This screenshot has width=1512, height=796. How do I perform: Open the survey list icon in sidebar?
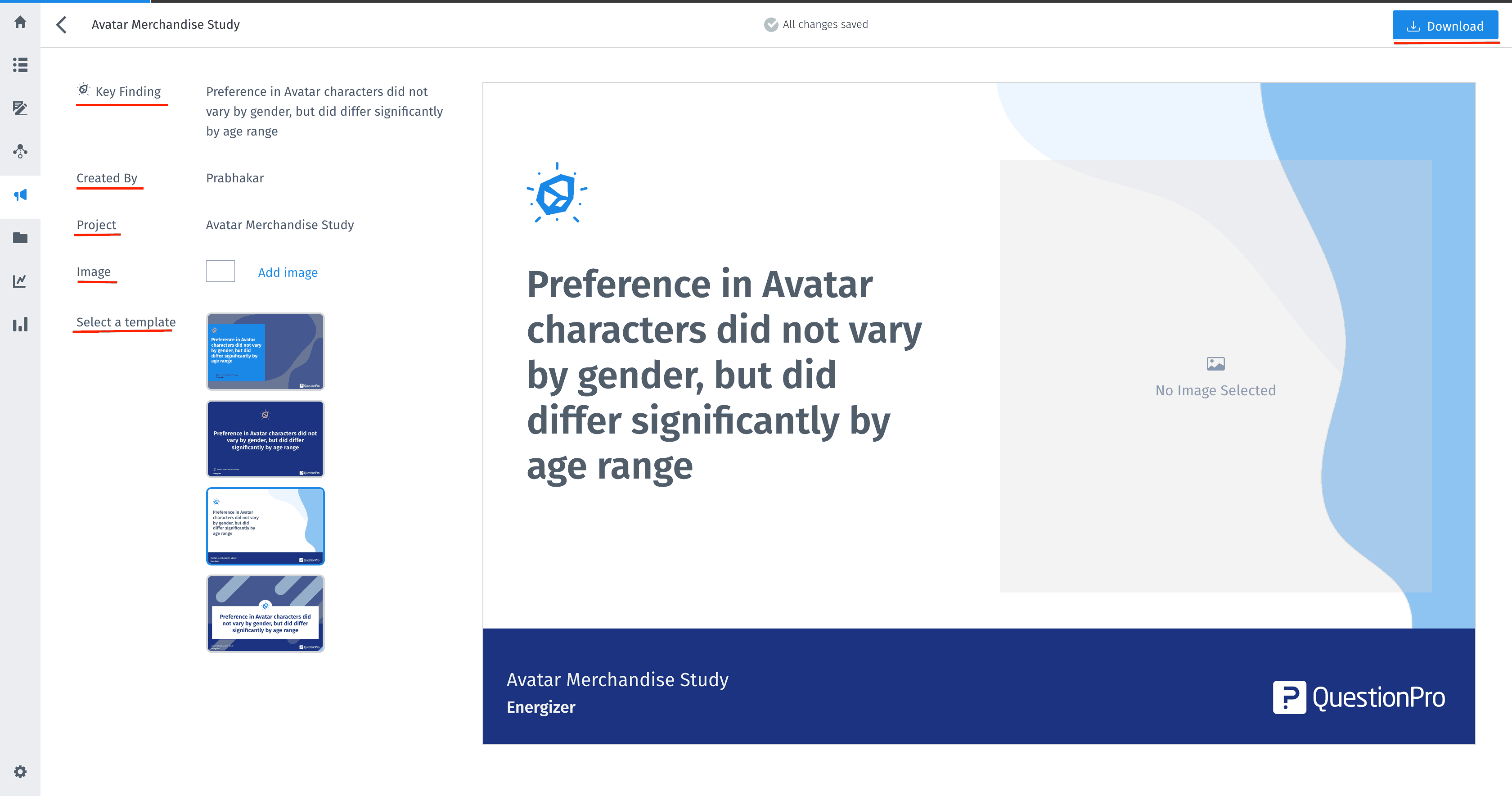coord(20,66)
